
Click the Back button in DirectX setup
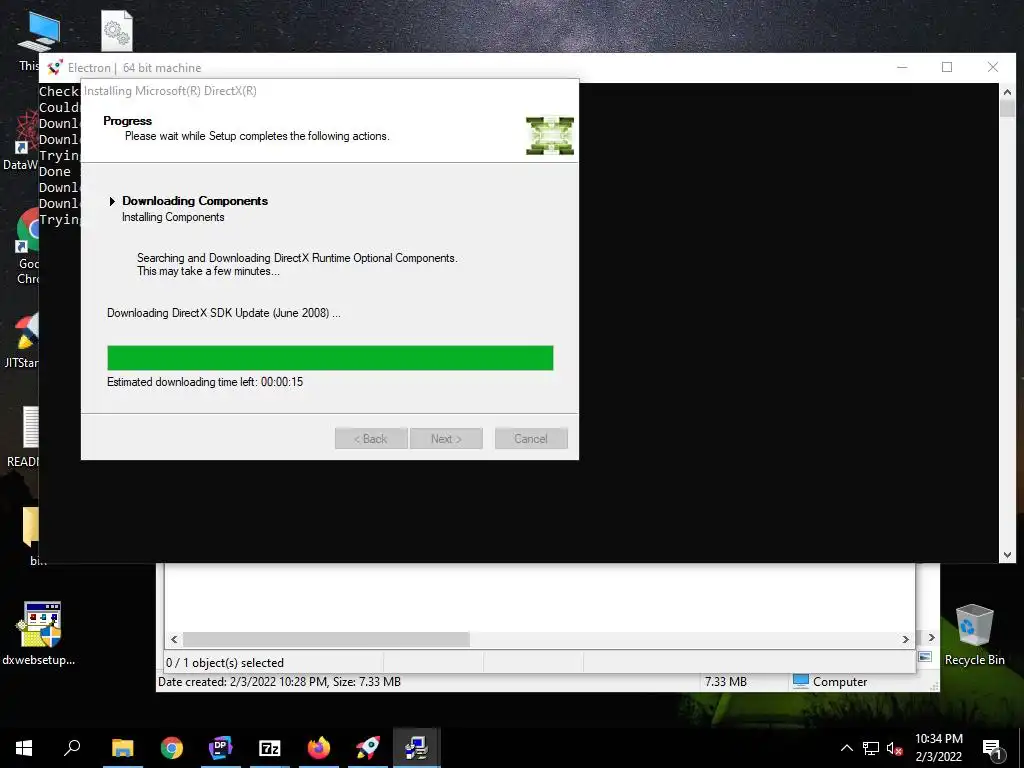pos(371,438)
